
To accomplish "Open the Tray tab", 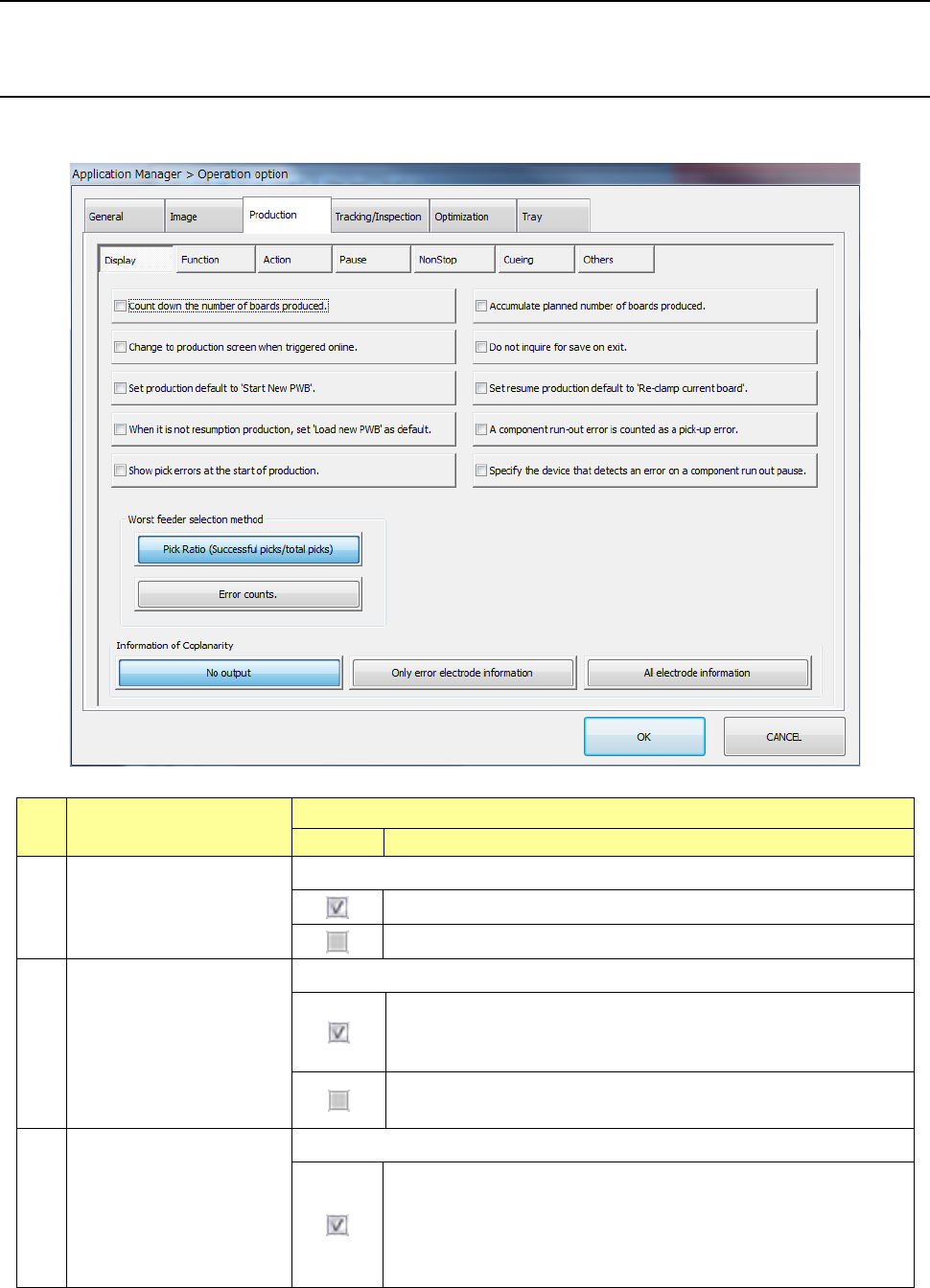I will pos(553,217).
